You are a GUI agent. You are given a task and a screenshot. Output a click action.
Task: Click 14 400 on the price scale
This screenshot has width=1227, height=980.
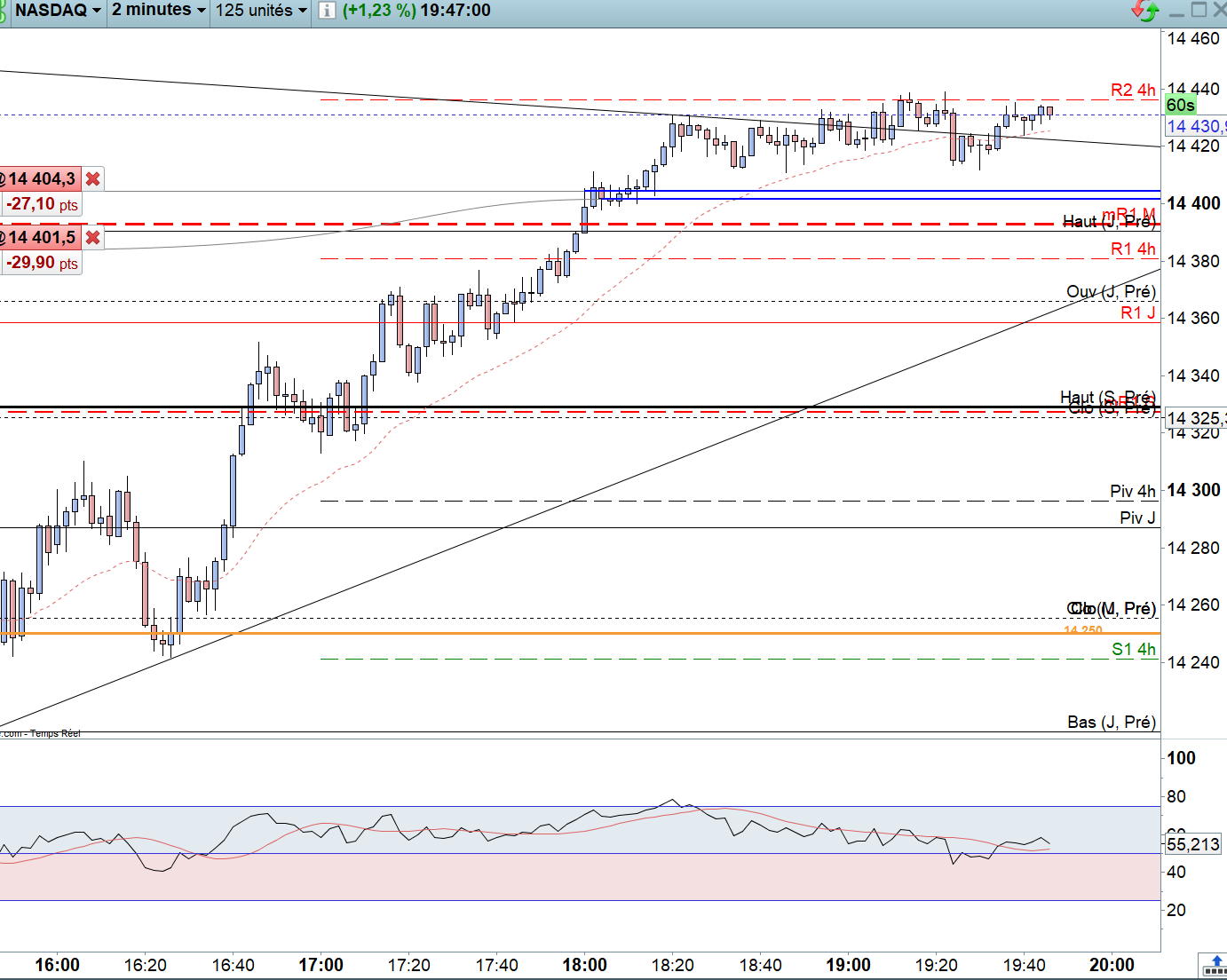click(x=1193, y=203)
